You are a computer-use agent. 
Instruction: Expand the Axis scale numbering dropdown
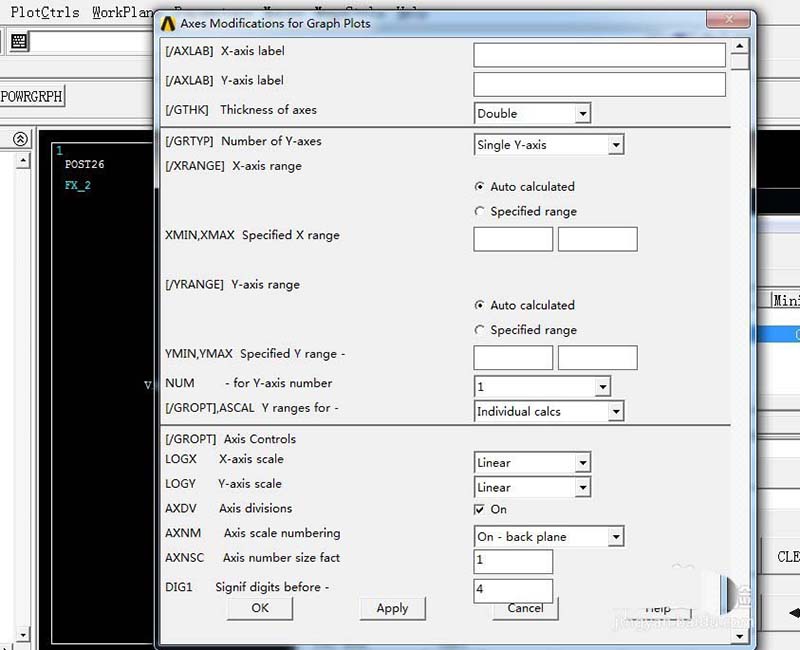pos(616,537)
